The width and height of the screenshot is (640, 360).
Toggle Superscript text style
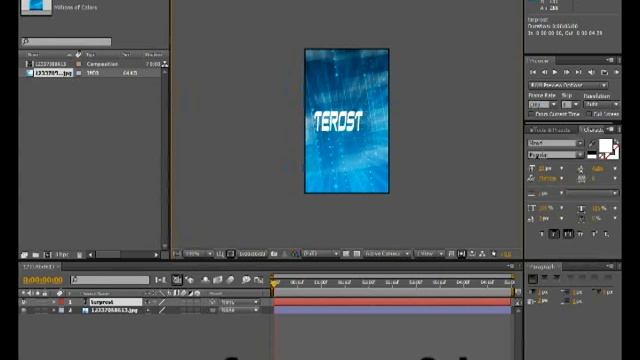pos(594,234)
